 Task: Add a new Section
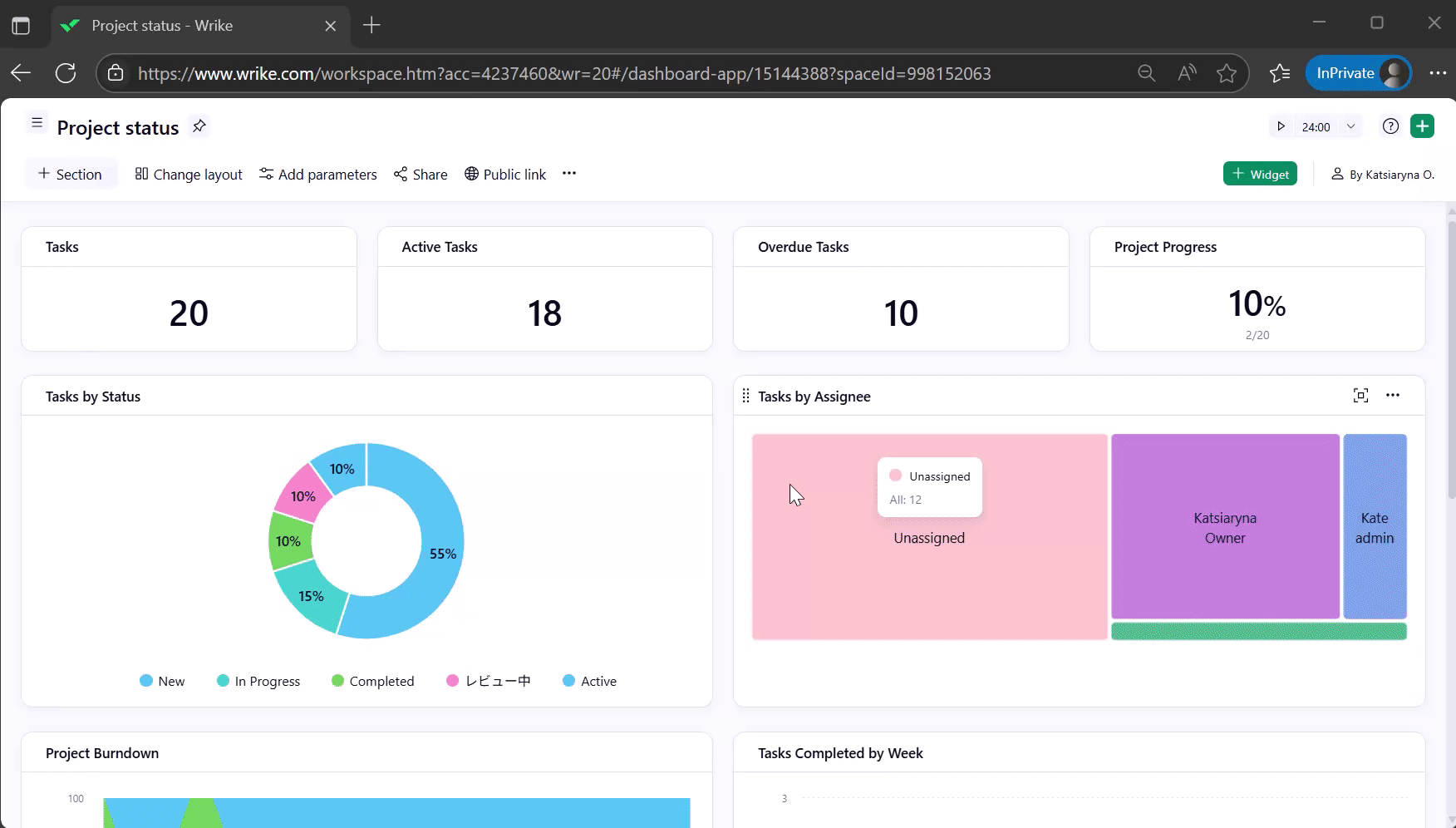71,174
